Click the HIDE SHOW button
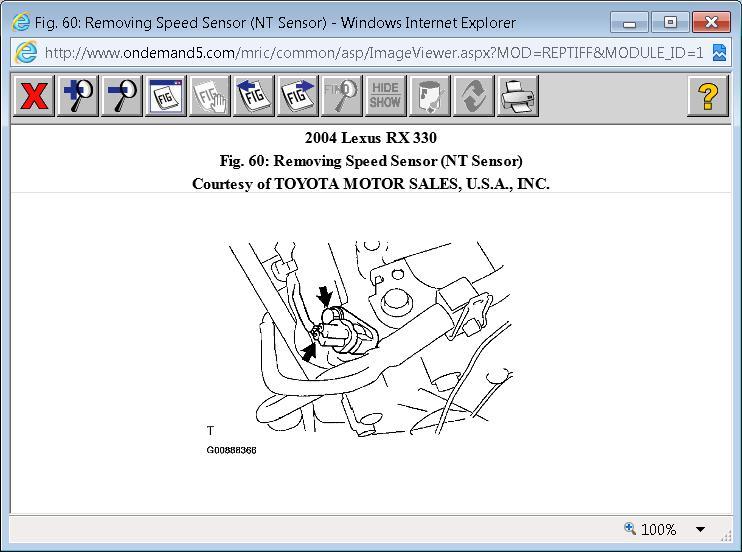The width and height of the screenshot is (742, 552). tap(386, 96)
